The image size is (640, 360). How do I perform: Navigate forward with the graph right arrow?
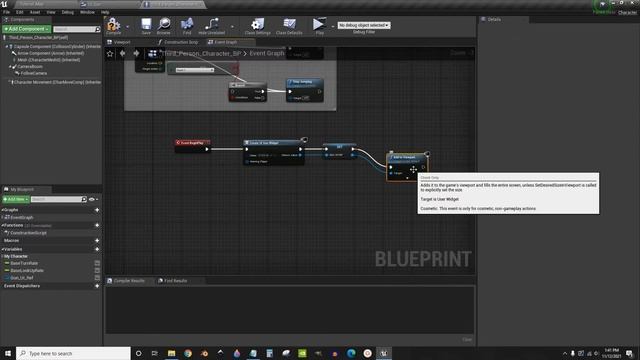click(136, 53)
